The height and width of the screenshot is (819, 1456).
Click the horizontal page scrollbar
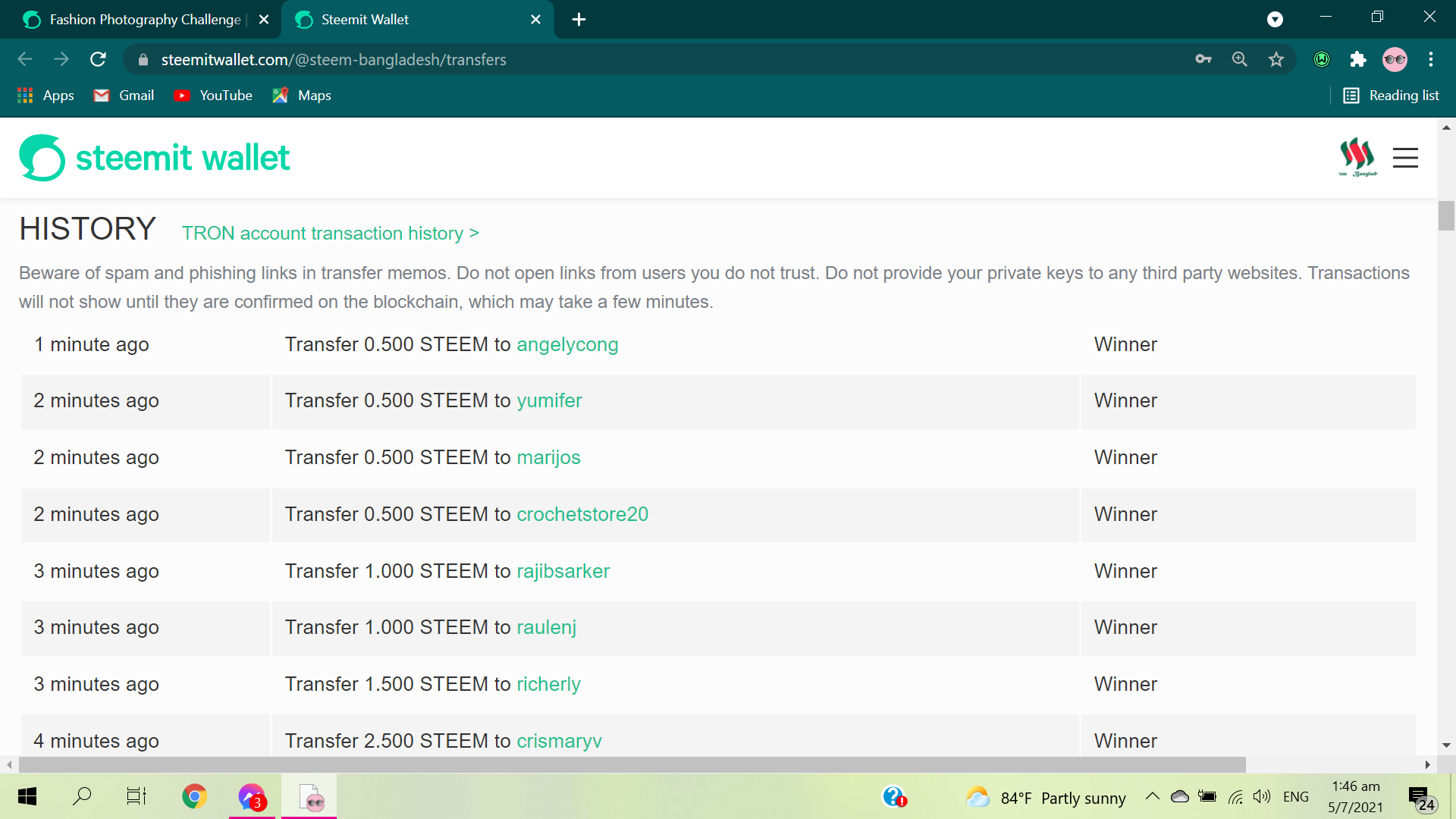click(632, 764)
